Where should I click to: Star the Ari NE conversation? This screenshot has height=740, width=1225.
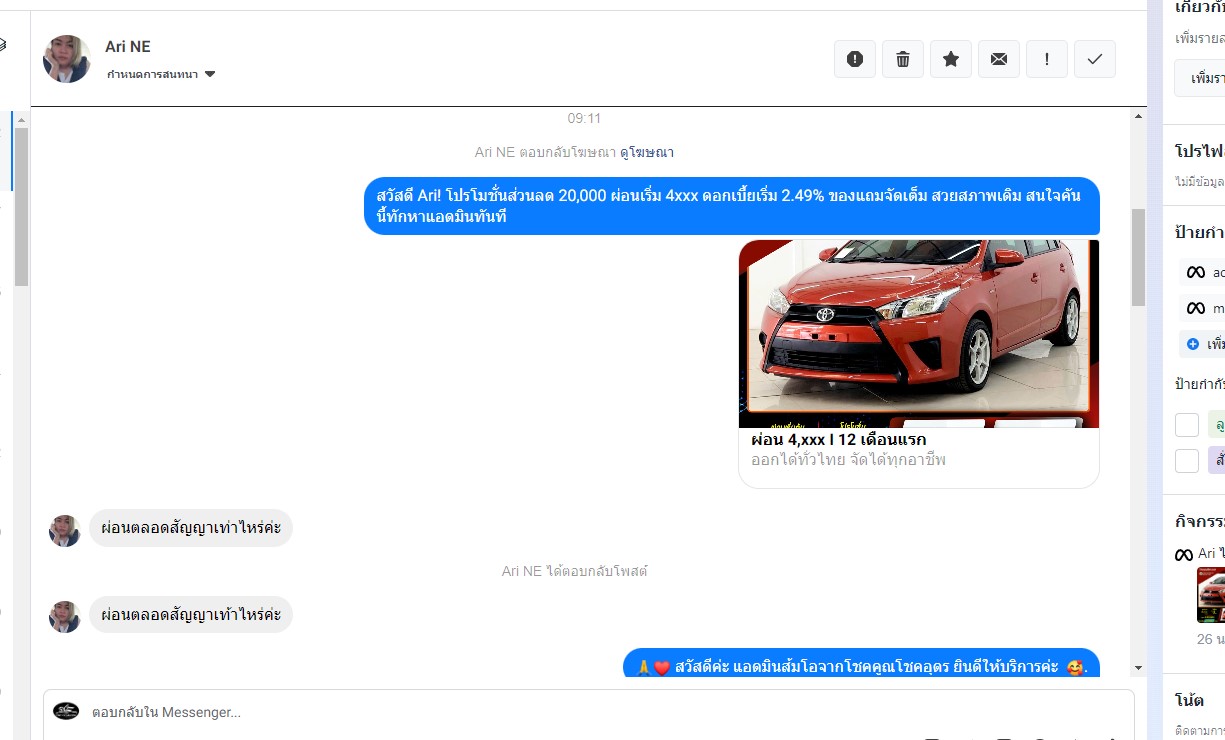coord(951,59)
